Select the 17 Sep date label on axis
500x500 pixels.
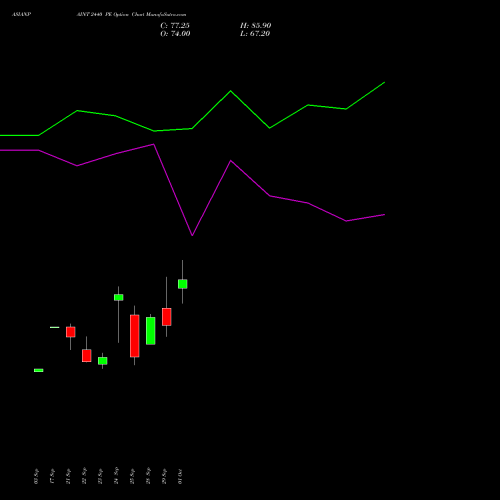(52, 476)
